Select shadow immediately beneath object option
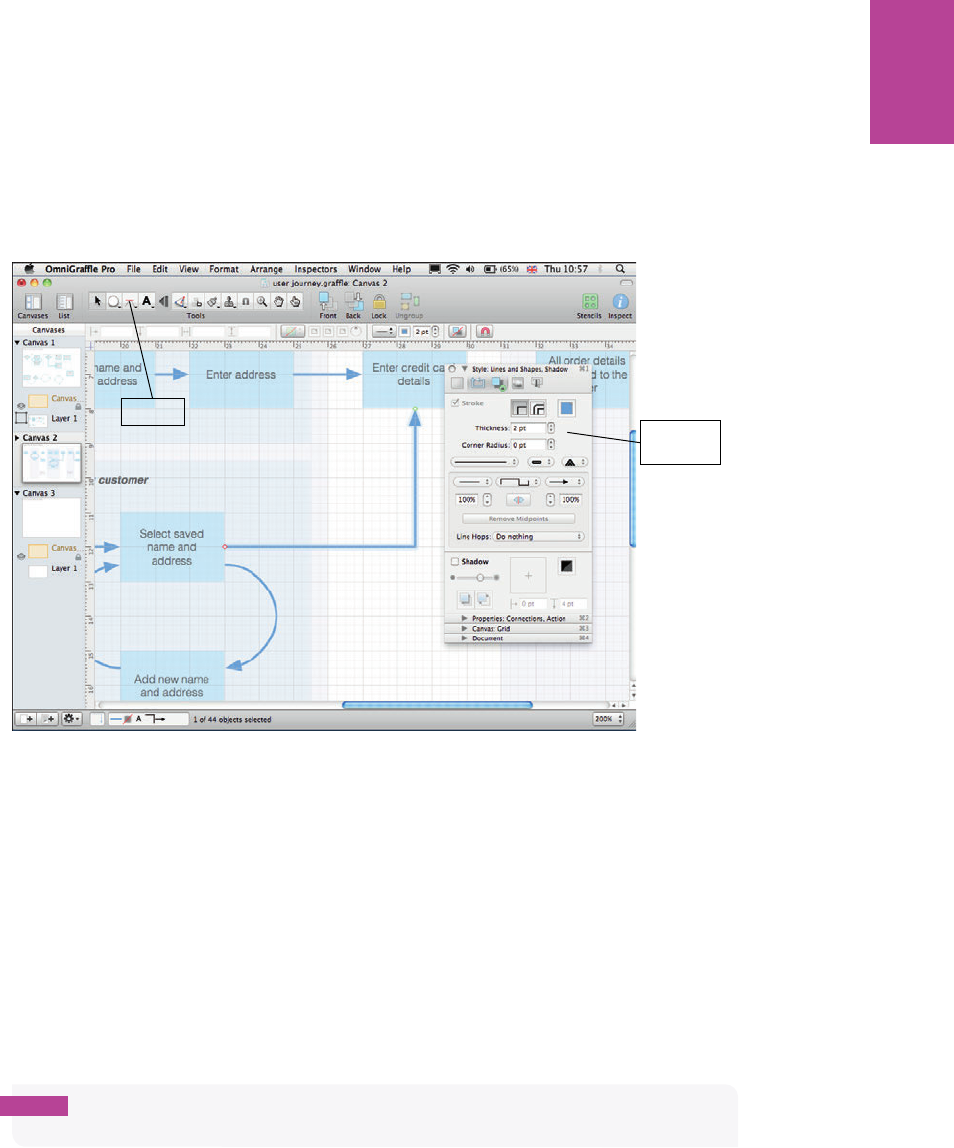 tap(465, 600)
